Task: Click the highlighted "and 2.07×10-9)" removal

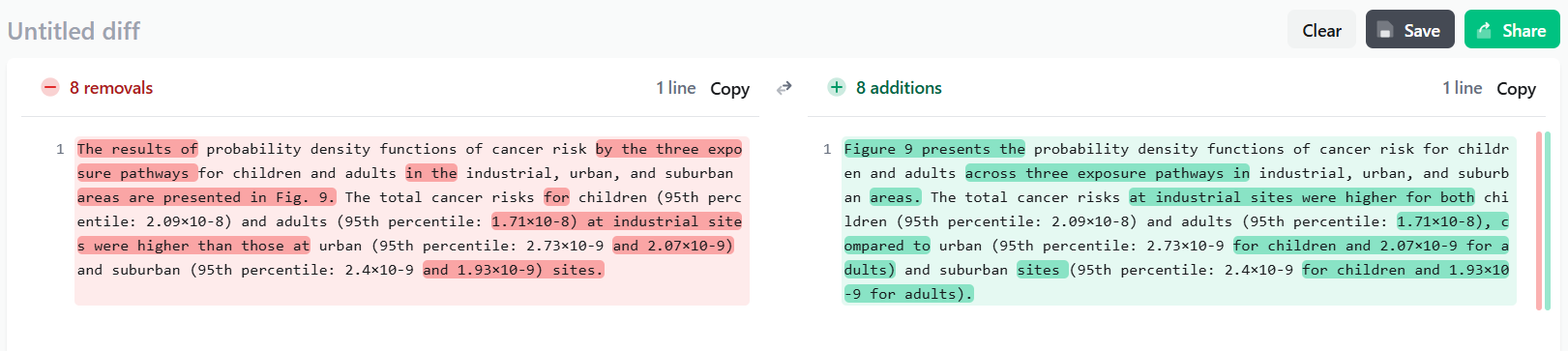Action: click(673, 246)
